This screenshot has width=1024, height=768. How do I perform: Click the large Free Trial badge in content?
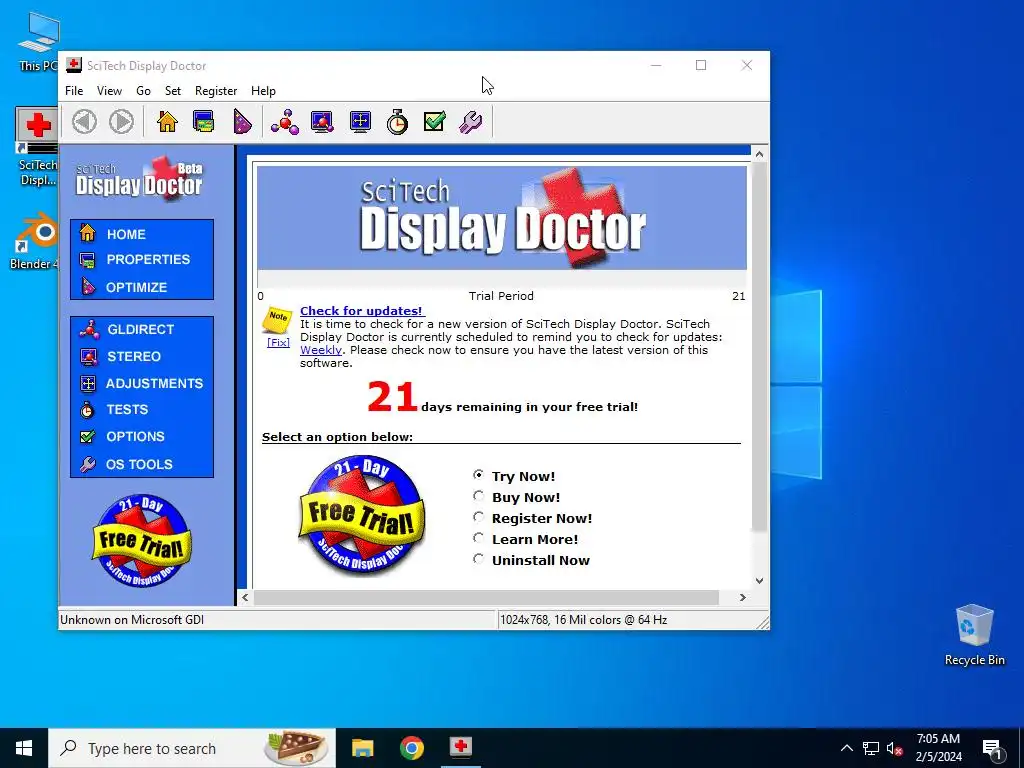click(361, 515)
